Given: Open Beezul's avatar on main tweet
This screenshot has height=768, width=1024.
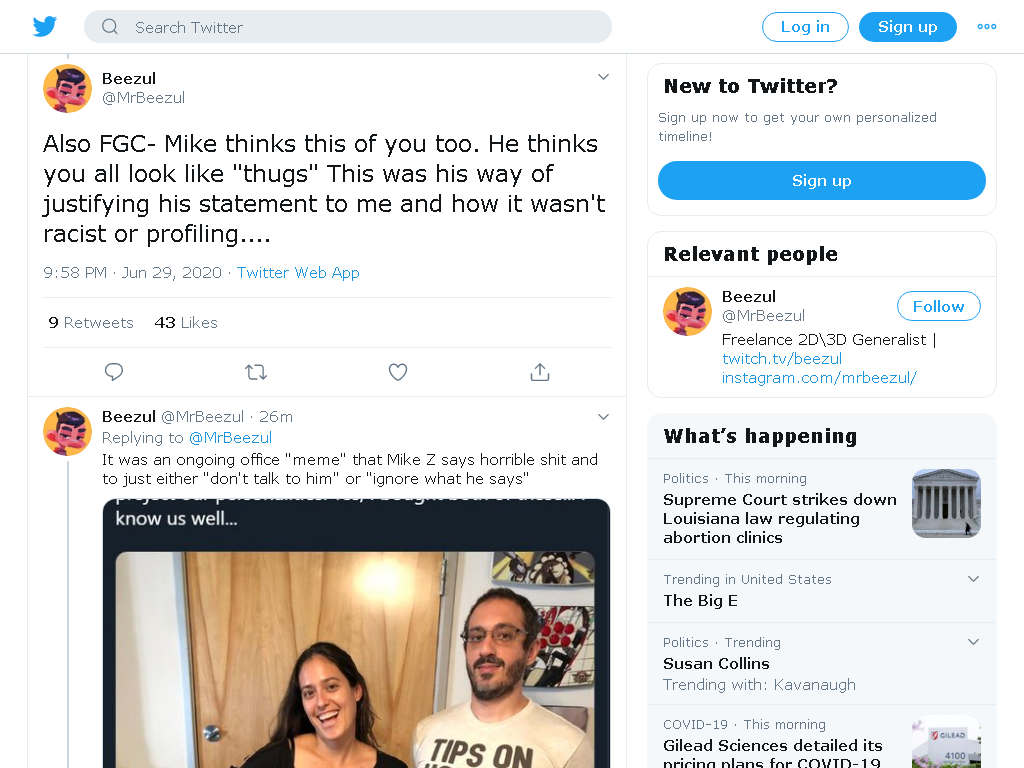Looking at the screenshot, I should coord(67,89).
